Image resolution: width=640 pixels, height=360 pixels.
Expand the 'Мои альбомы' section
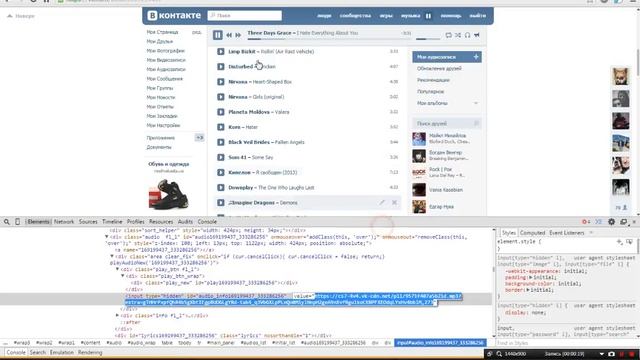click(x=476, y=103)
